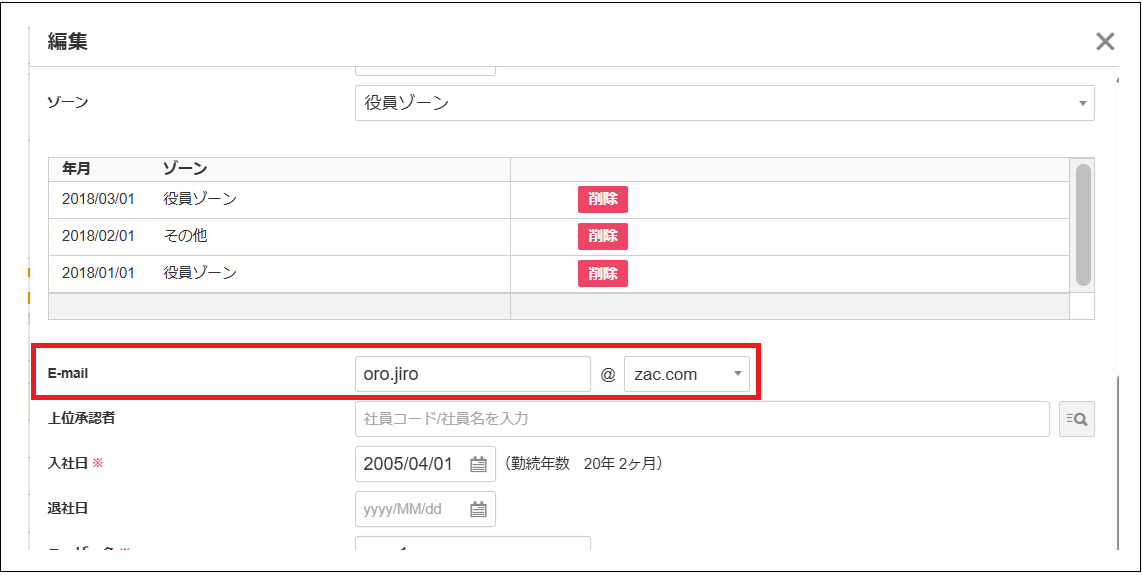Expand the zac.com email domain dropdown
This screenshot has width=1142, height=575.
pyautogui.click(x=686, y=374)
